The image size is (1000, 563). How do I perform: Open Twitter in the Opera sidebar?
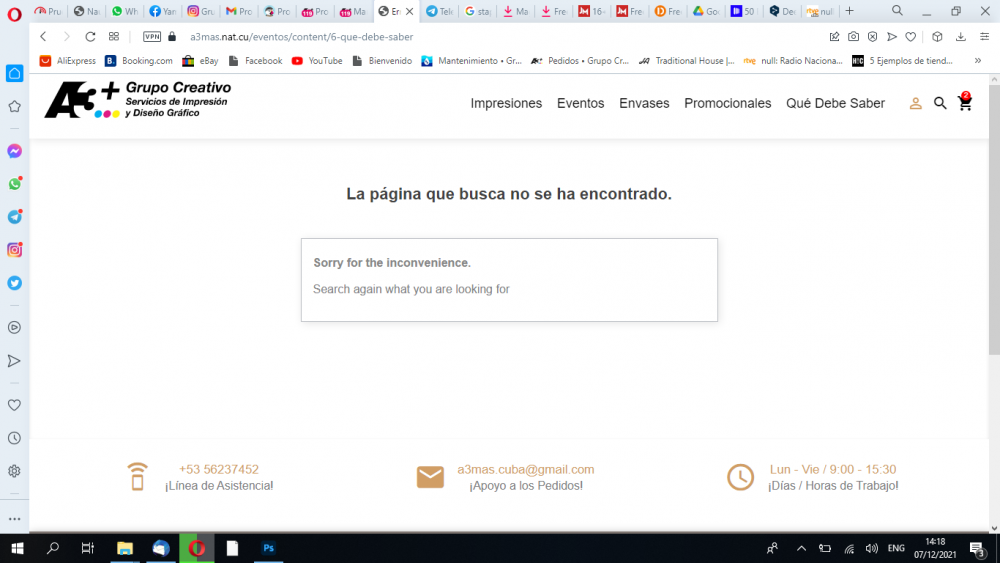tap(14, 283)
